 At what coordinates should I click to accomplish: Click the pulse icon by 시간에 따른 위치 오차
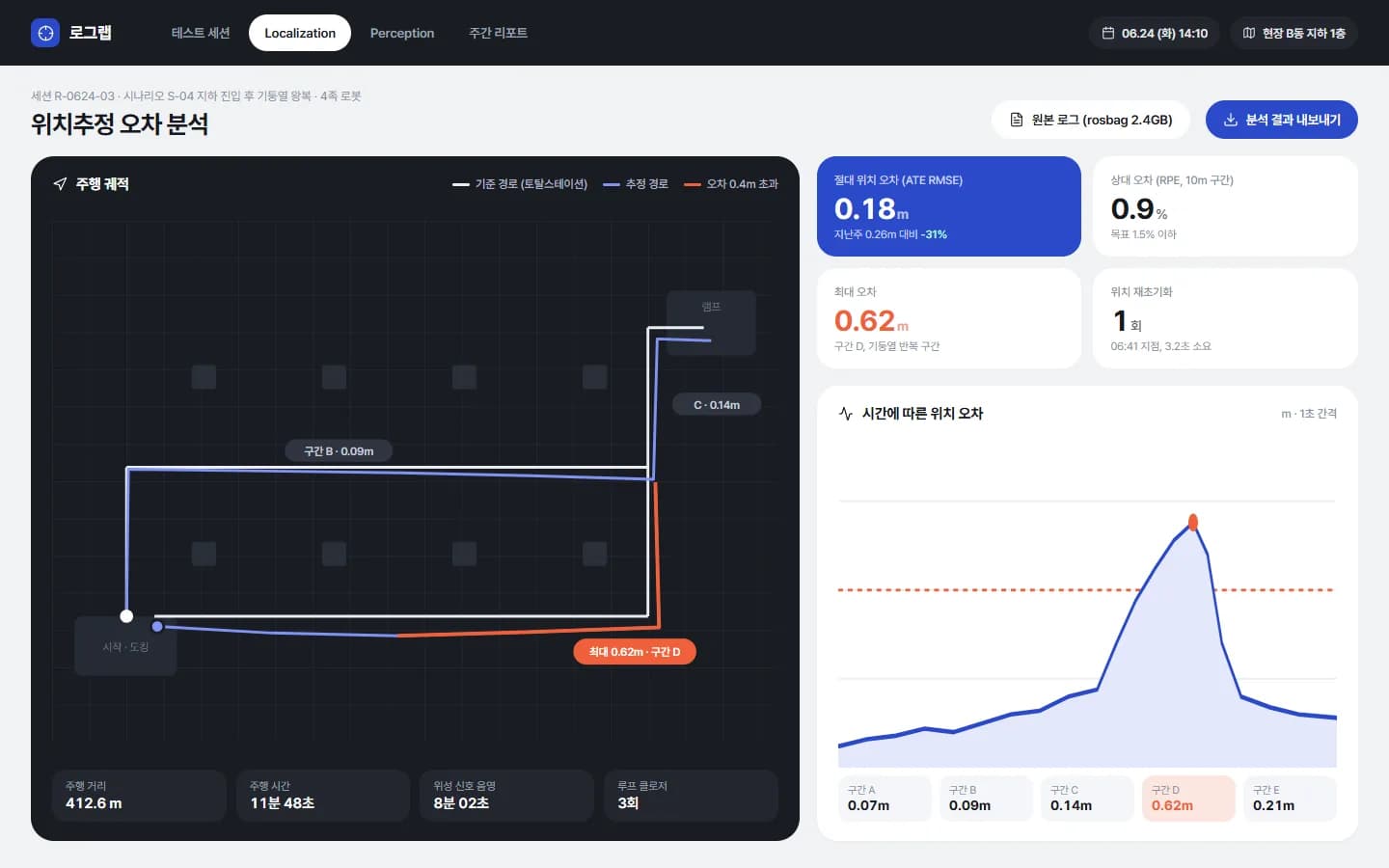(x=846, y=413)
